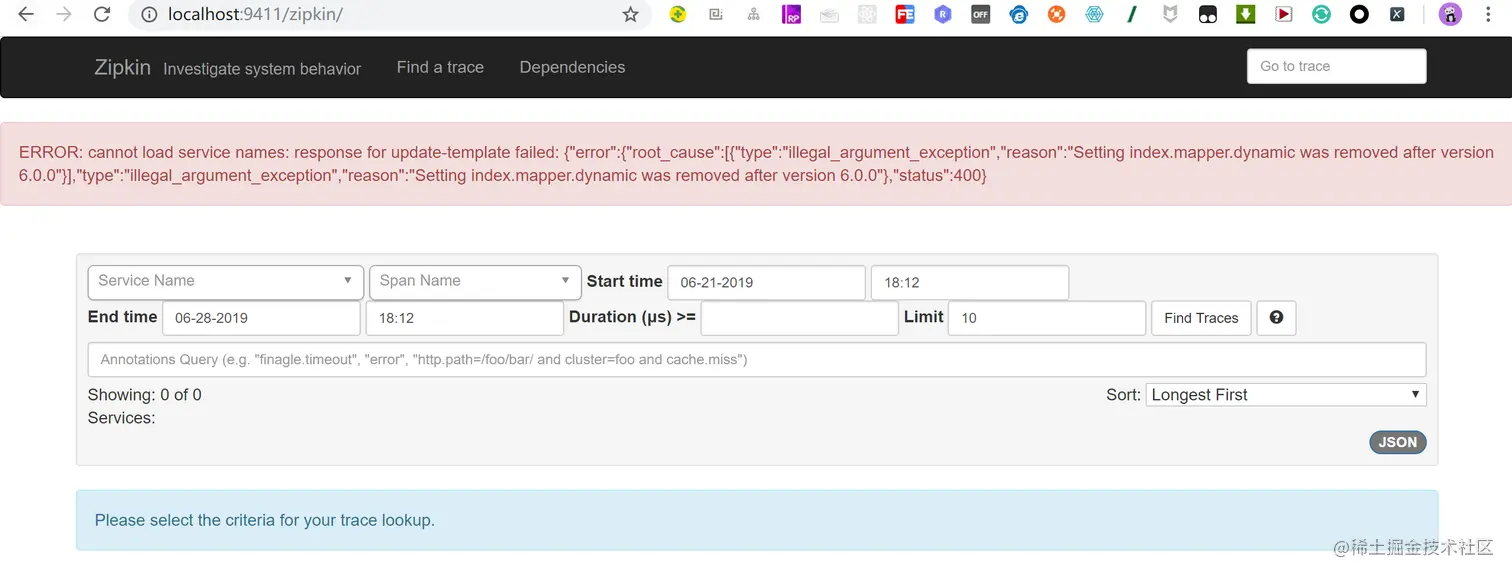Open the spider web extension icon

[x=1094, y=15]
